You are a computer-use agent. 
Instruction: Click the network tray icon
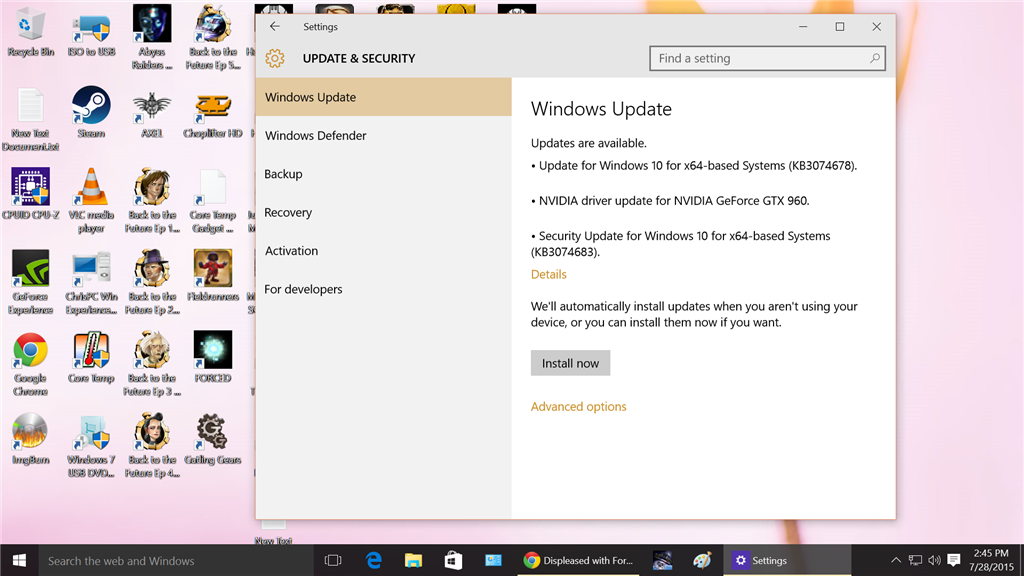[x=916, y=560]
